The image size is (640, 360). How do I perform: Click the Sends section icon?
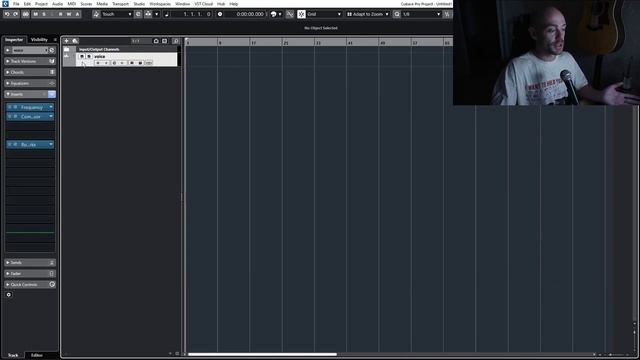click(x=52, y=262)
